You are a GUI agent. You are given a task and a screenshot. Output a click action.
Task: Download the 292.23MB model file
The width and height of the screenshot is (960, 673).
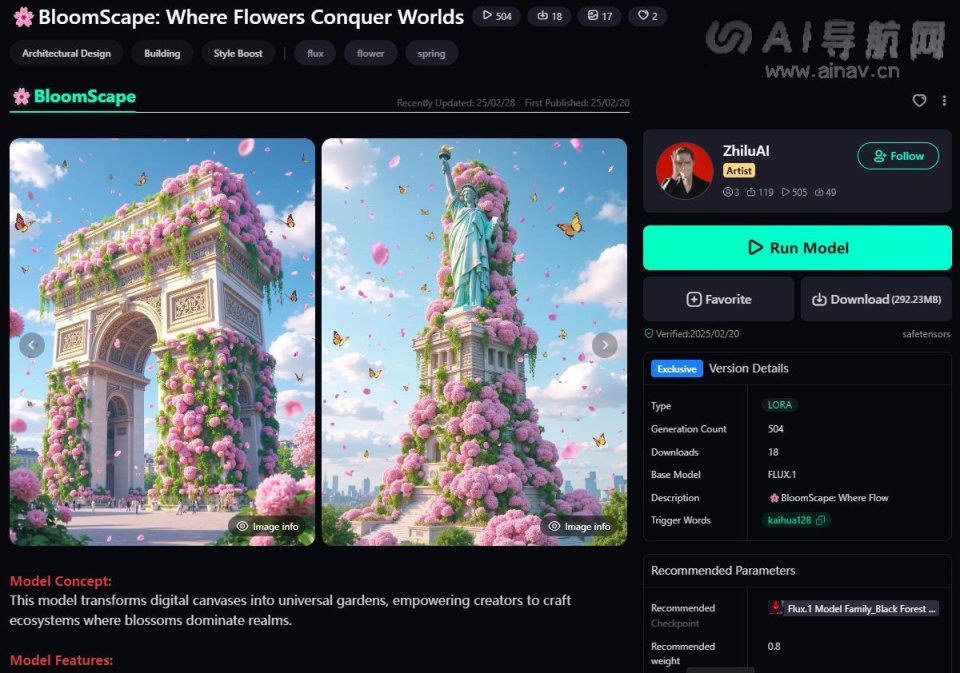tap(876, 299)
